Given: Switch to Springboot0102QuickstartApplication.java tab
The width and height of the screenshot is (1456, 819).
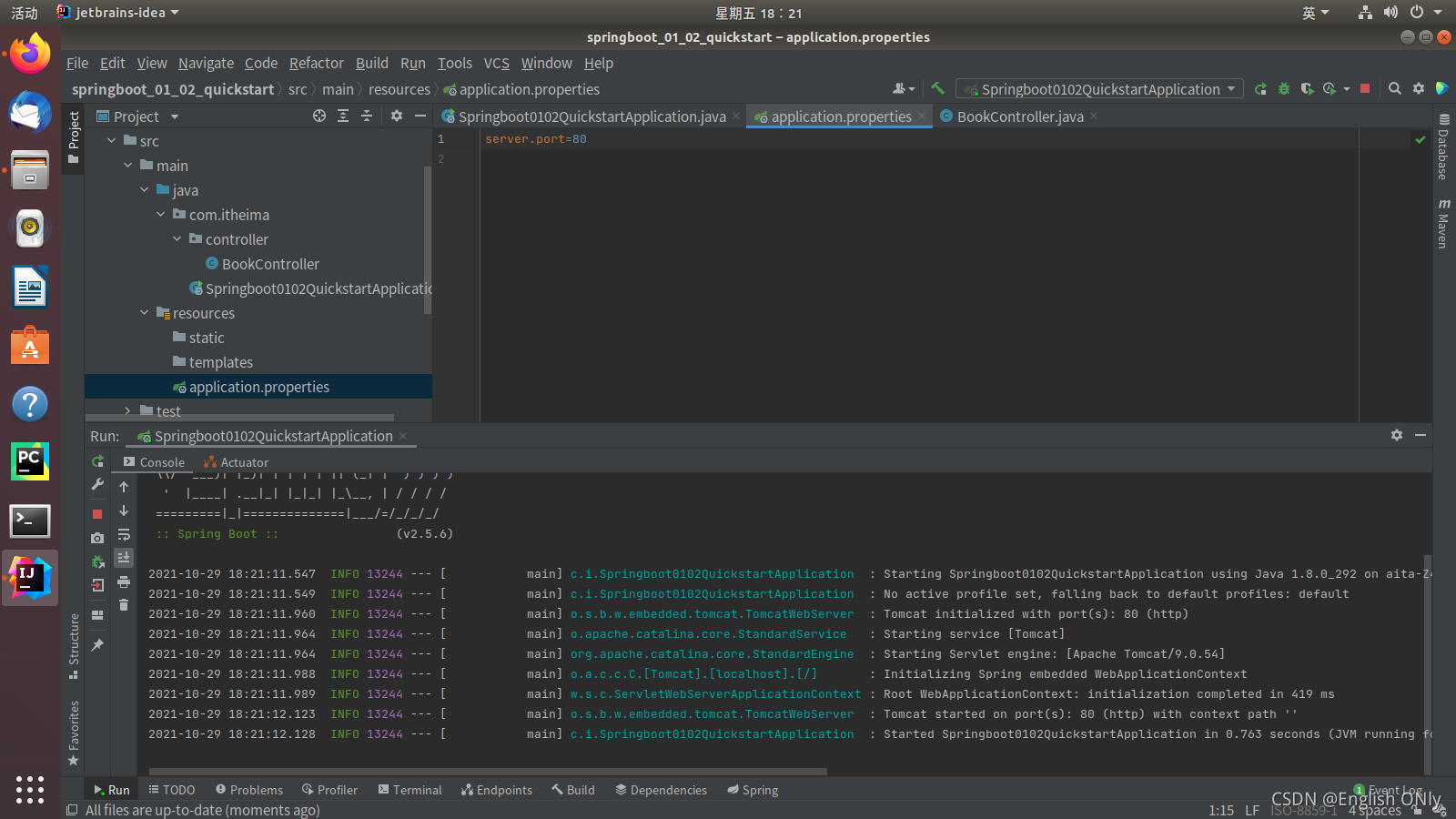Looking at the screenshot, I should [591, 116].
